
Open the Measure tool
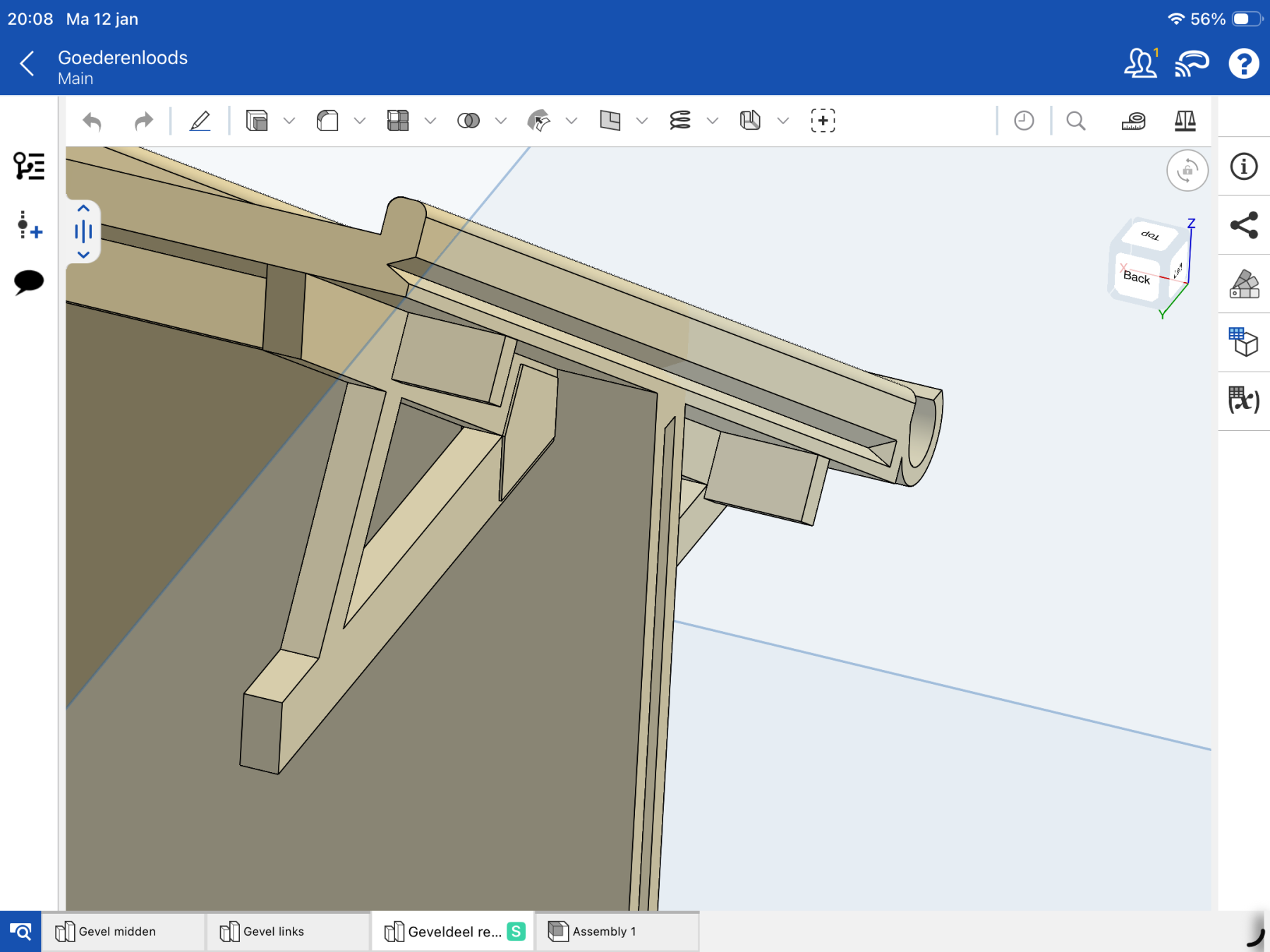point(1133,121)
